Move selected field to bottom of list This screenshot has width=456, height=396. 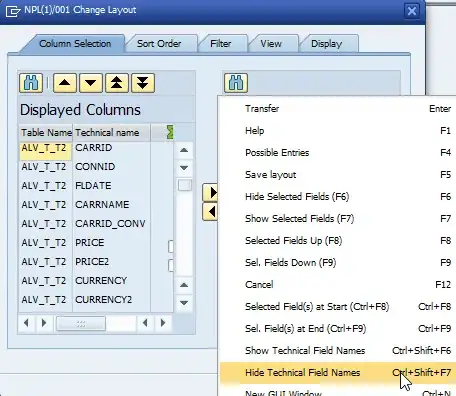143,83
